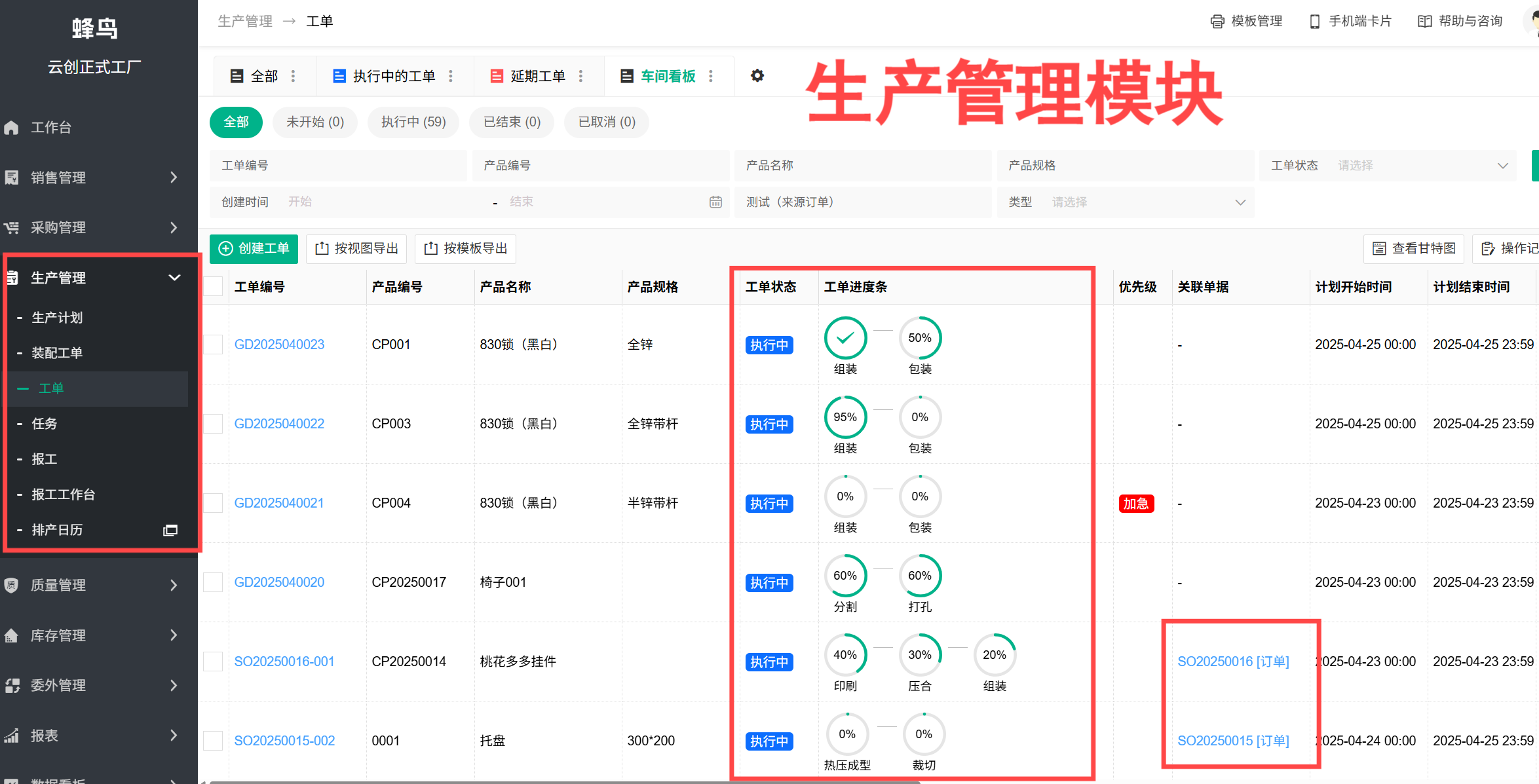
Task: Click the 创建工单 button
Action: click(x=254, y=249)
